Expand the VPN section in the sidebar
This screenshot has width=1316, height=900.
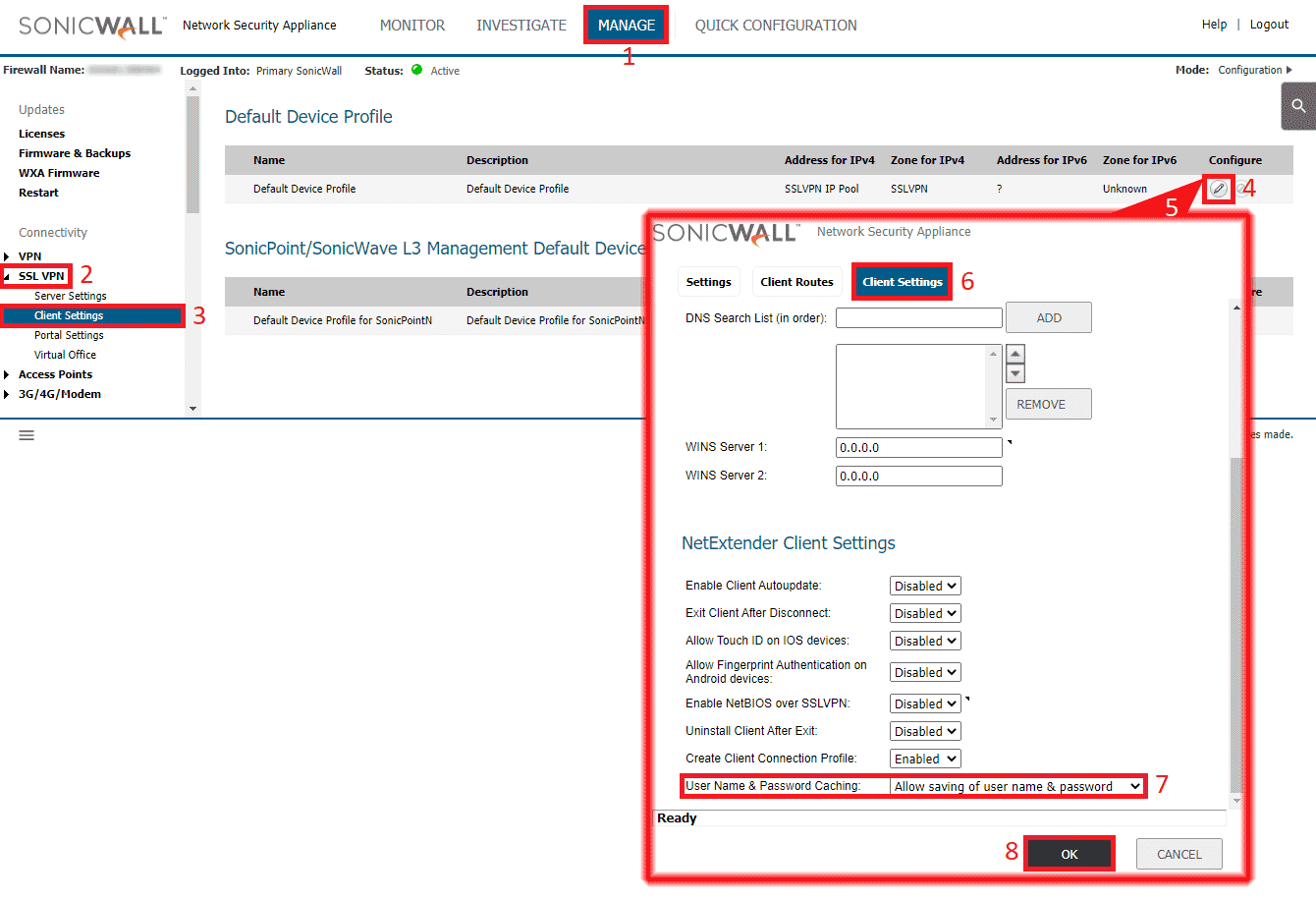(x=29, y=255)
